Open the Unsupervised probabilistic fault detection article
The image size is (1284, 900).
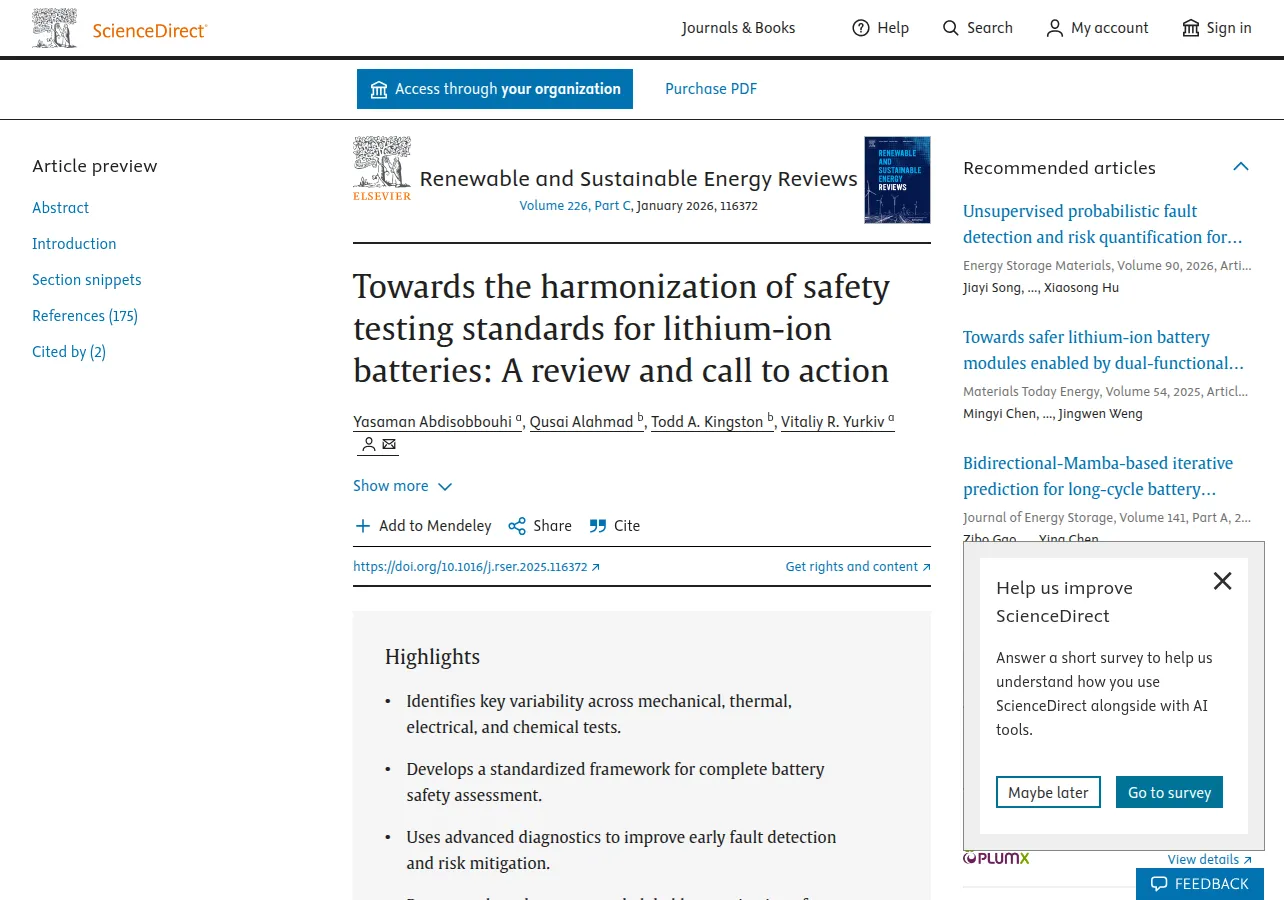[x=1103, y=224]
